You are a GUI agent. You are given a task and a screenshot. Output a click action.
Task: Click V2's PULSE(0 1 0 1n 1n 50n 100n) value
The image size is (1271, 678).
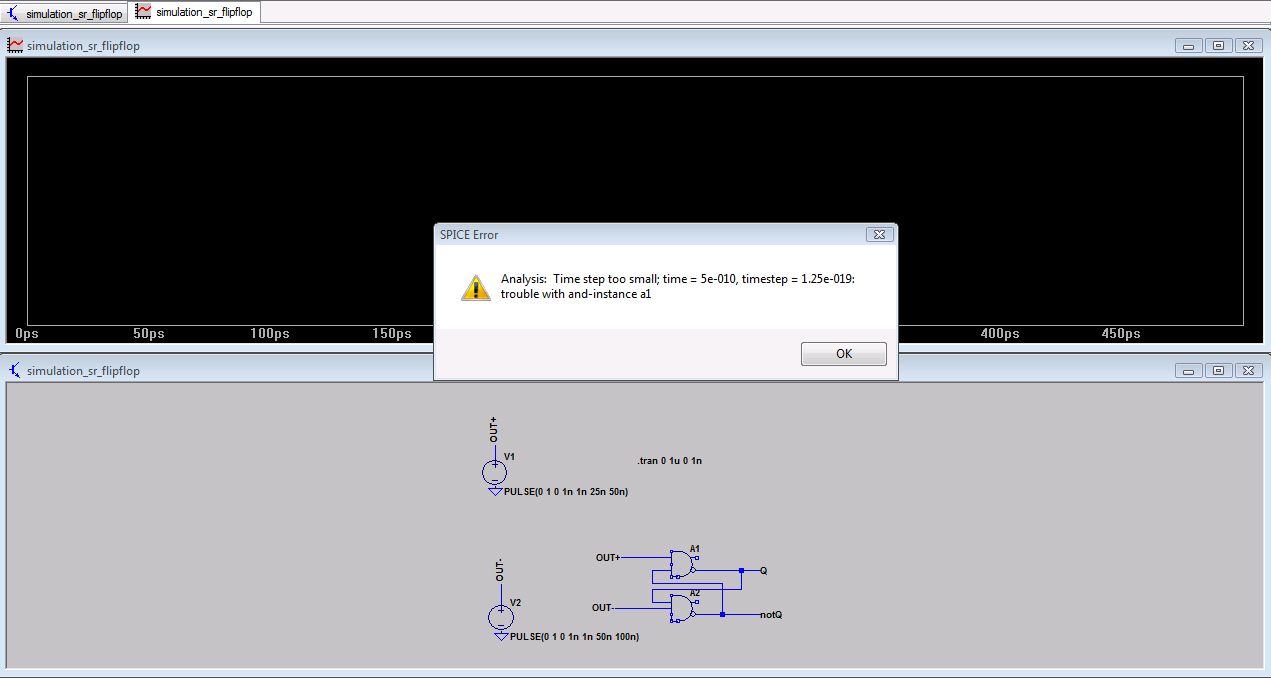(574, 637)
